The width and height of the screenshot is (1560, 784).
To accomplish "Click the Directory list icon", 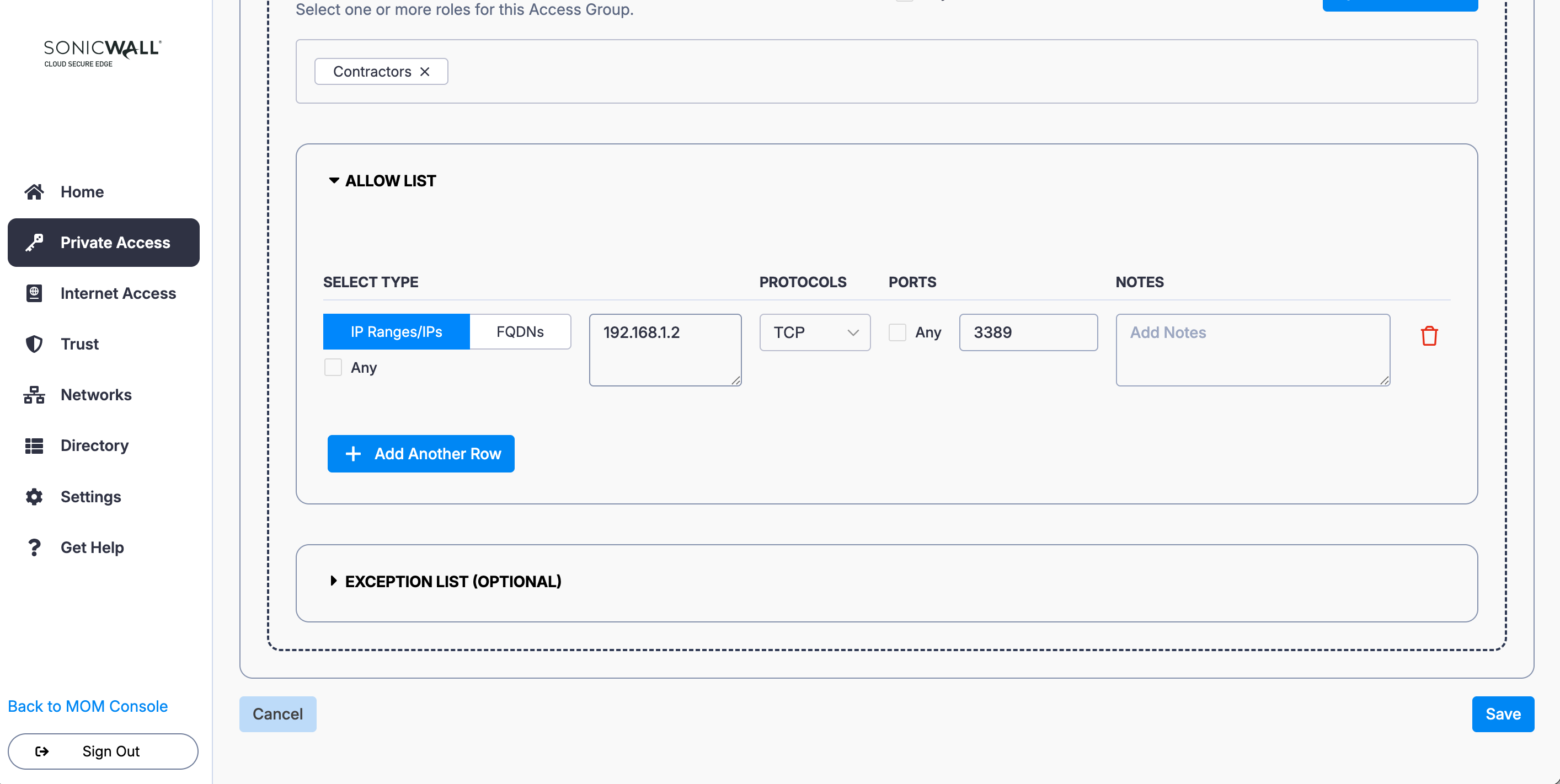I will (x=34, y=445).
